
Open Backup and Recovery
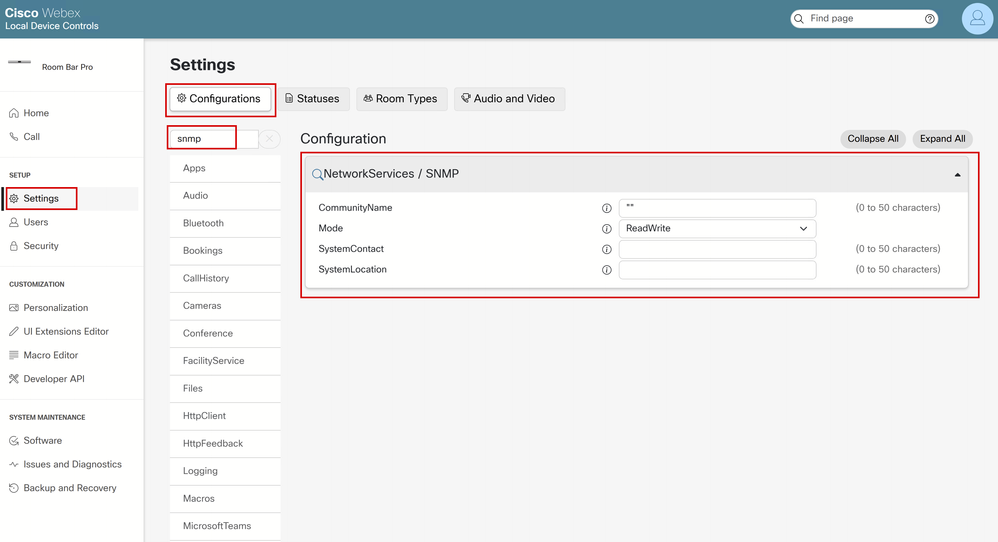[71, 488]
